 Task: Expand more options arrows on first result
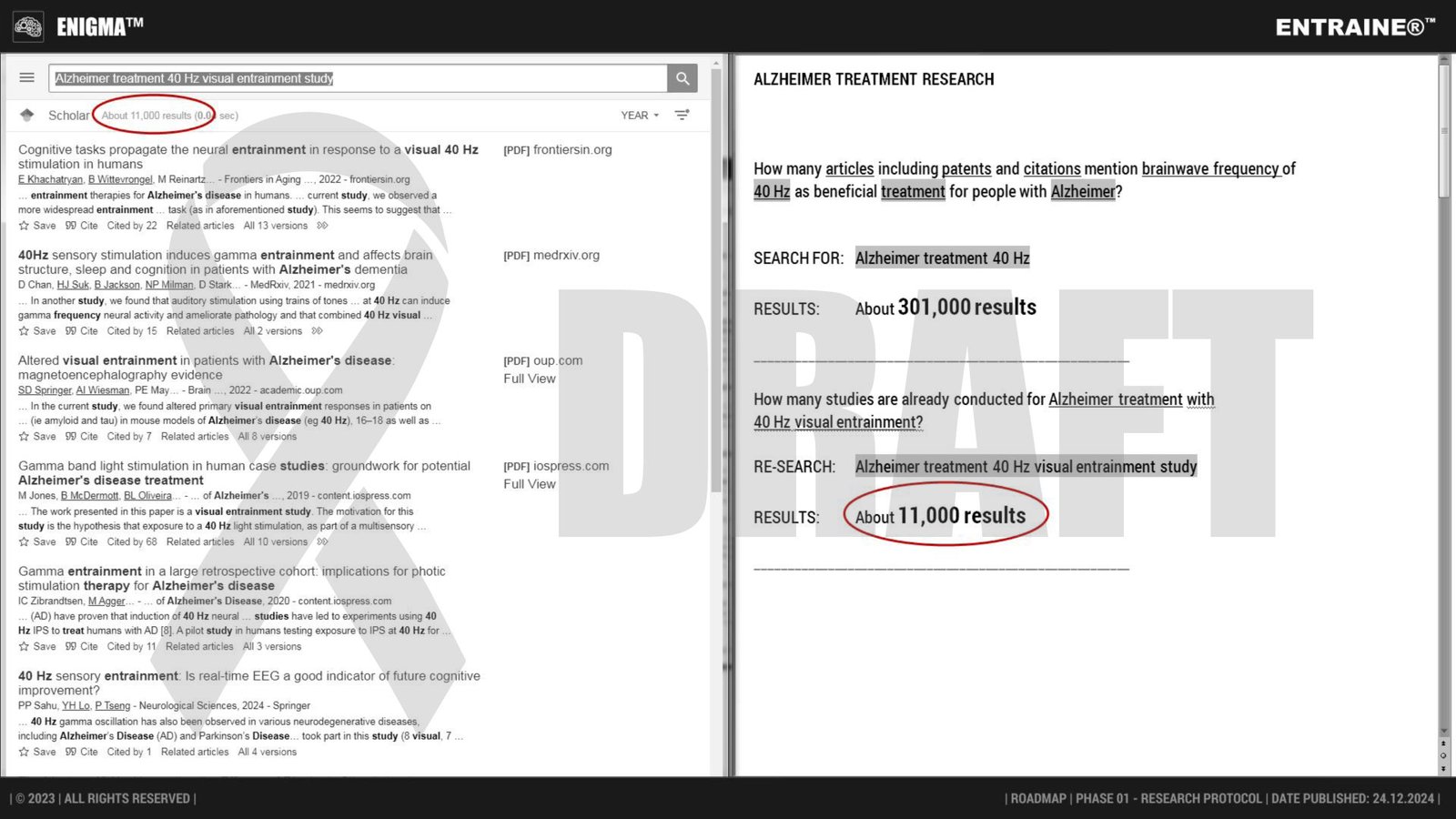322,226
